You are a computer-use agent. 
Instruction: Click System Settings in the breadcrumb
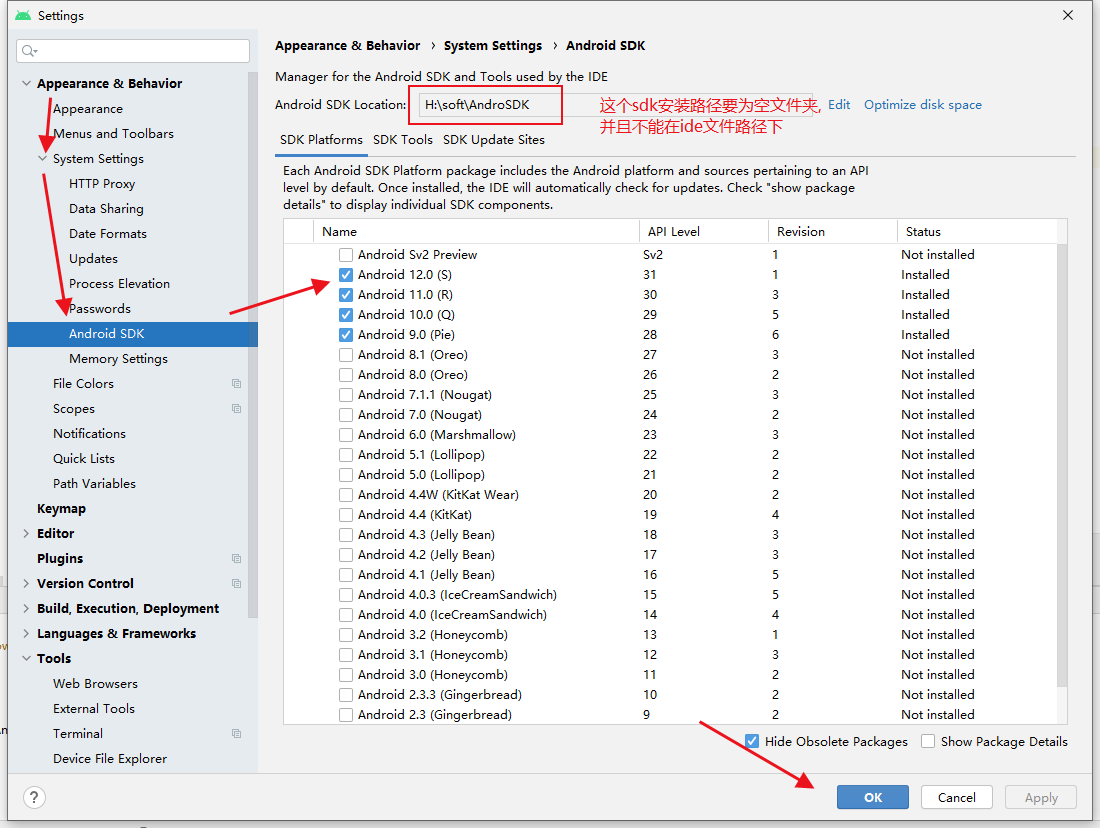492,46
